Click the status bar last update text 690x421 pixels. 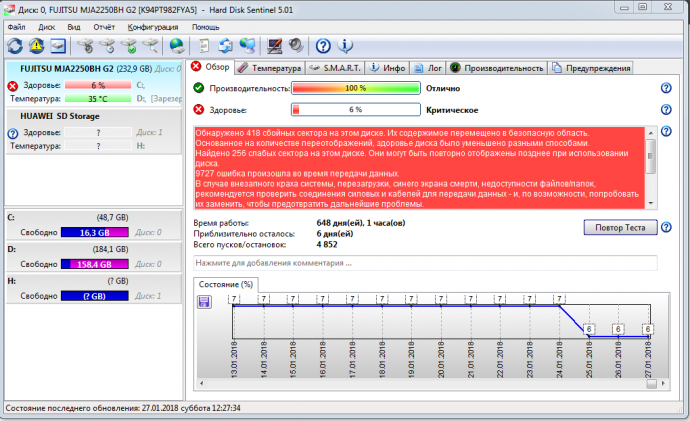click(x=123, y=408)
